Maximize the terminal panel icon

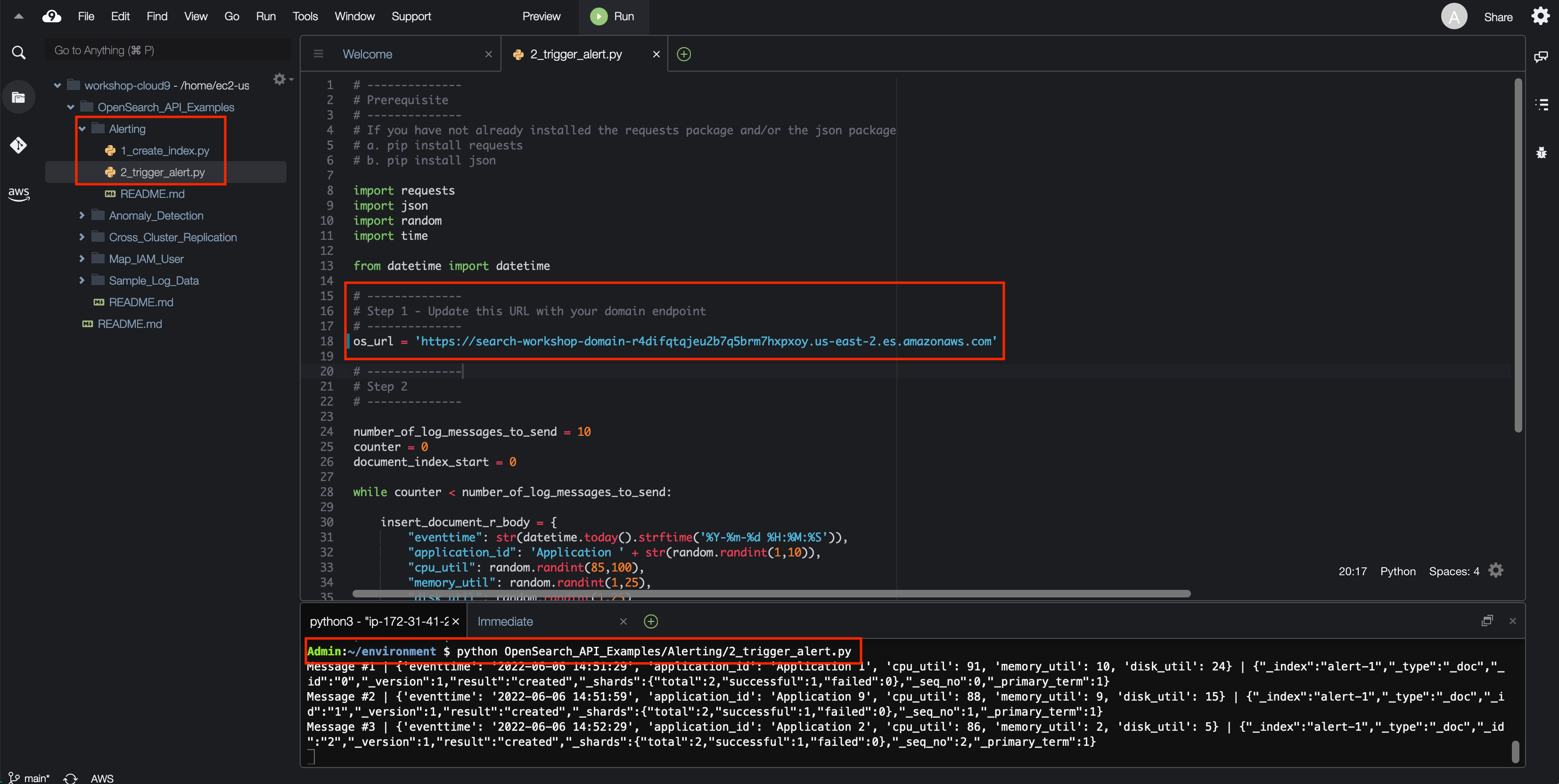point(1487,621)
